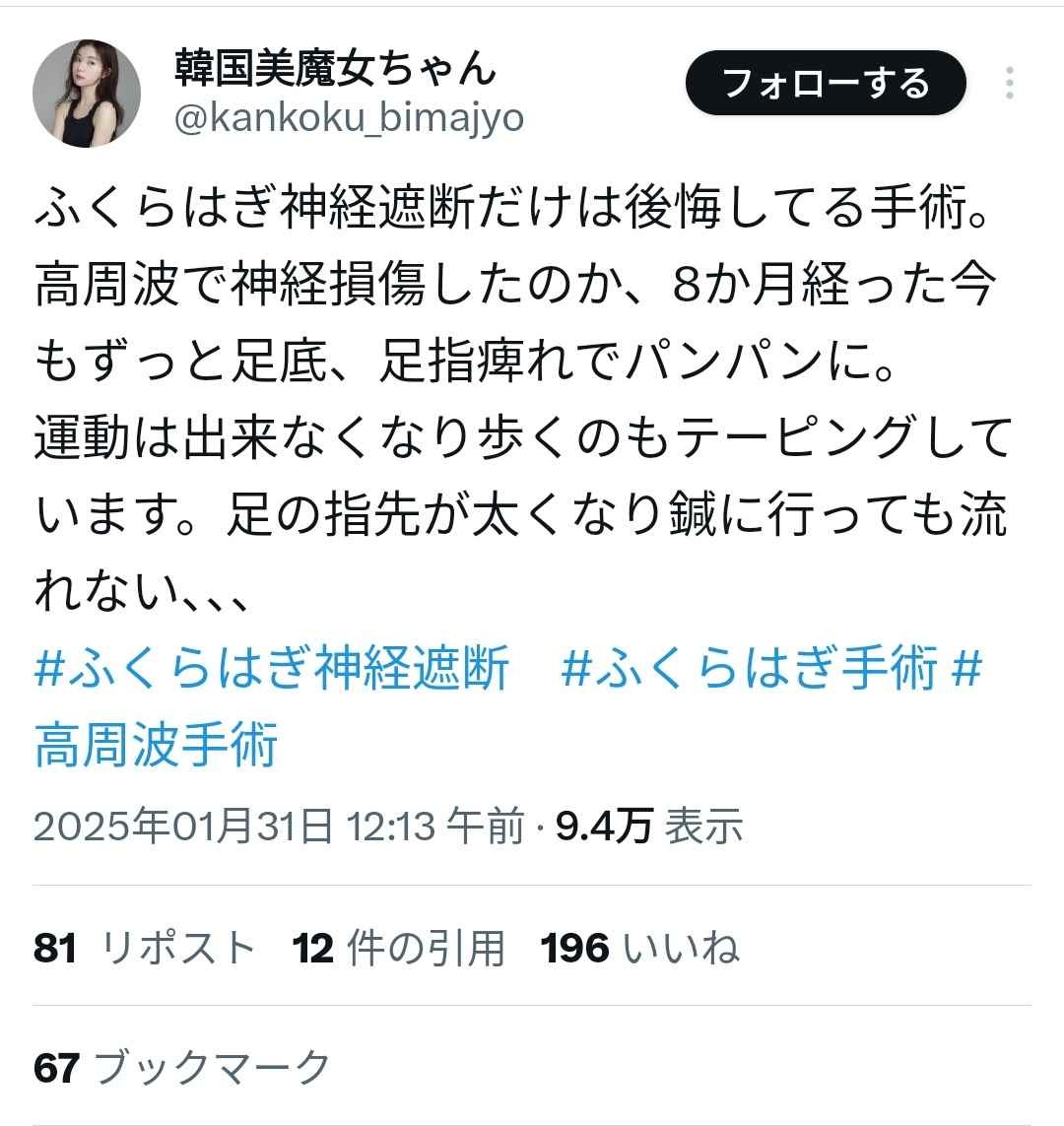Click the 2025年01月31日 12:13 timestamp

point(279,826)
